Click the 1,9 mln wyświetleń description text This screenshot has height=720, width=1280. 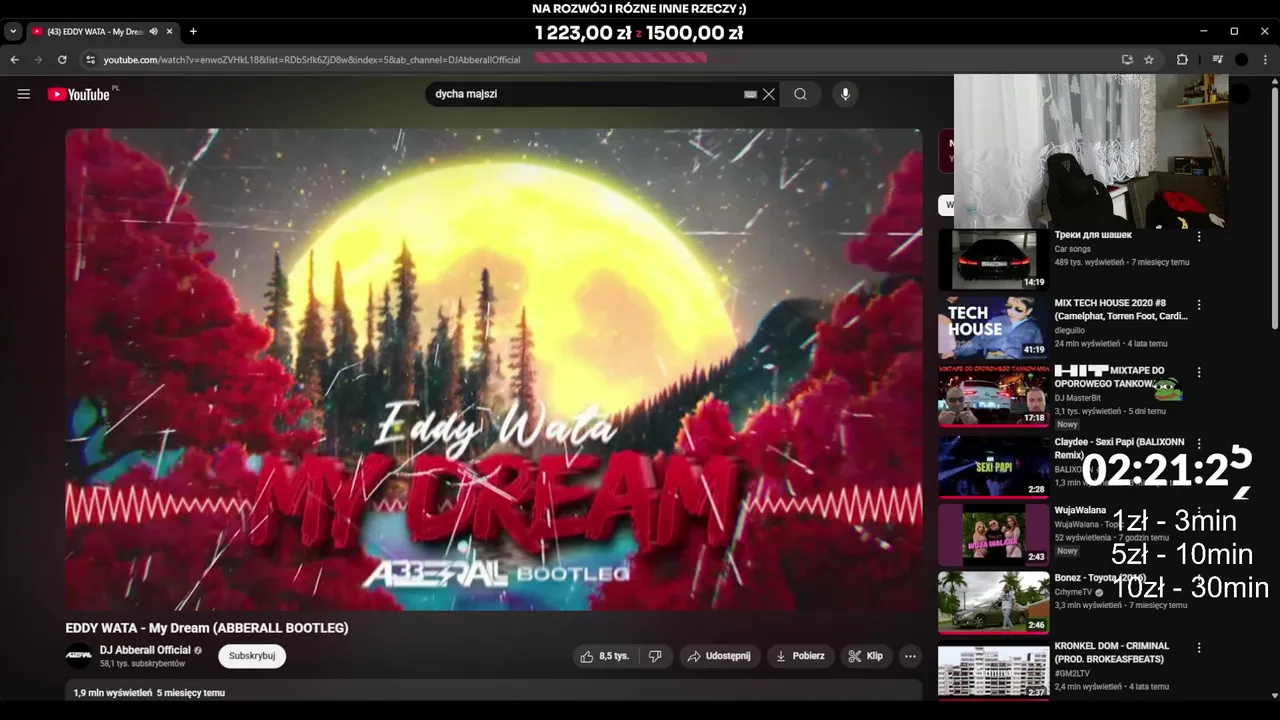149,692
